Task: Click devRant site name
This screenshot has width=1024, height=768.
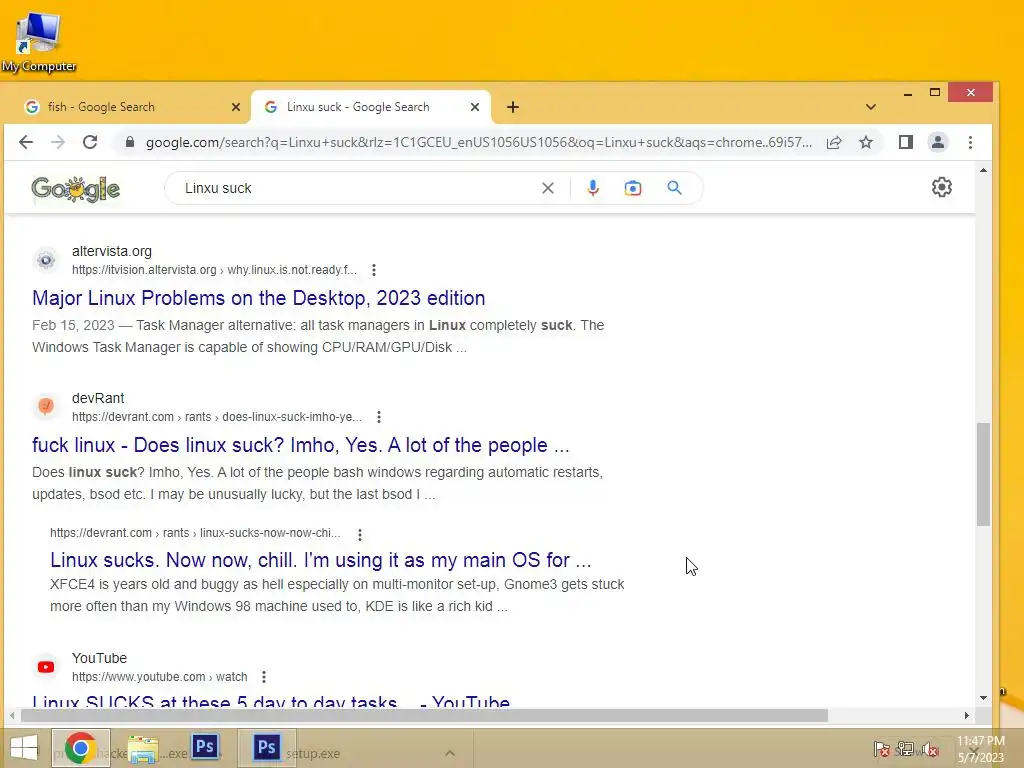Action: coord(98,398)
